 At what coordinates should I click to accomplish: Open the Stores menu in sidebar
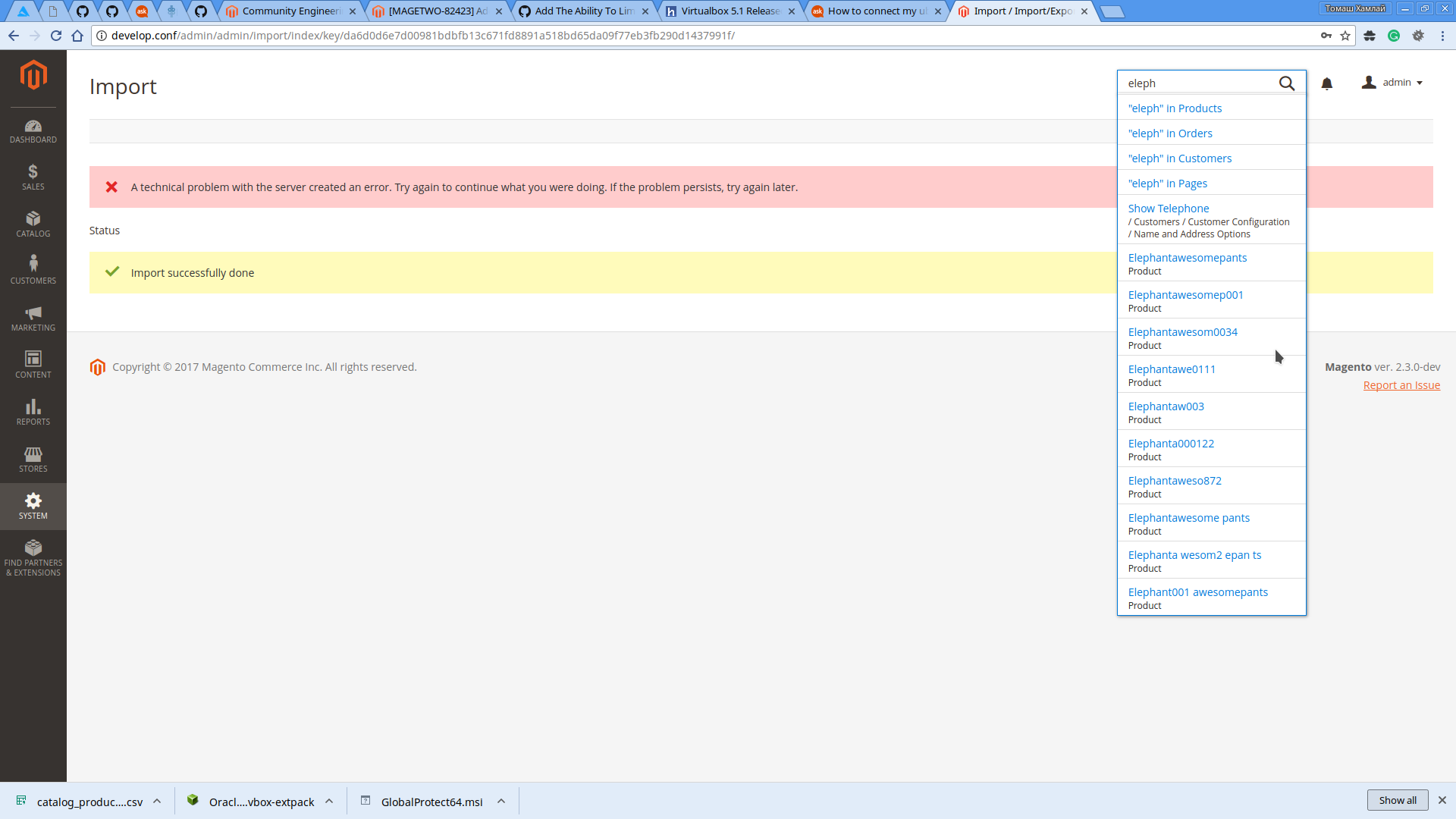pos(33,460)
